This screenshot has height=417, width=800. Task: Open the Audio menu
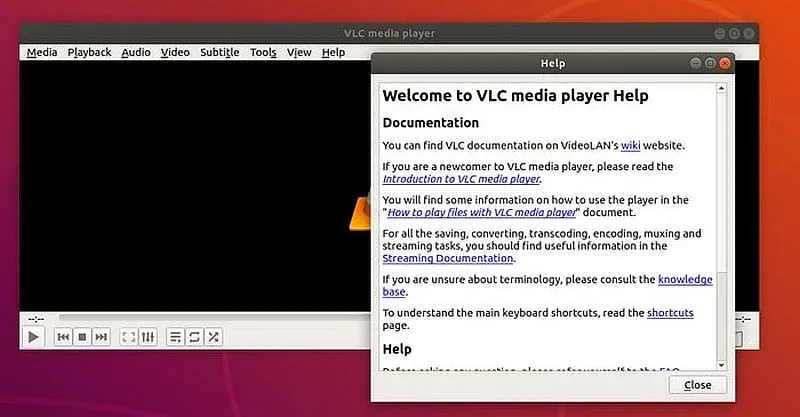[136, 53]
